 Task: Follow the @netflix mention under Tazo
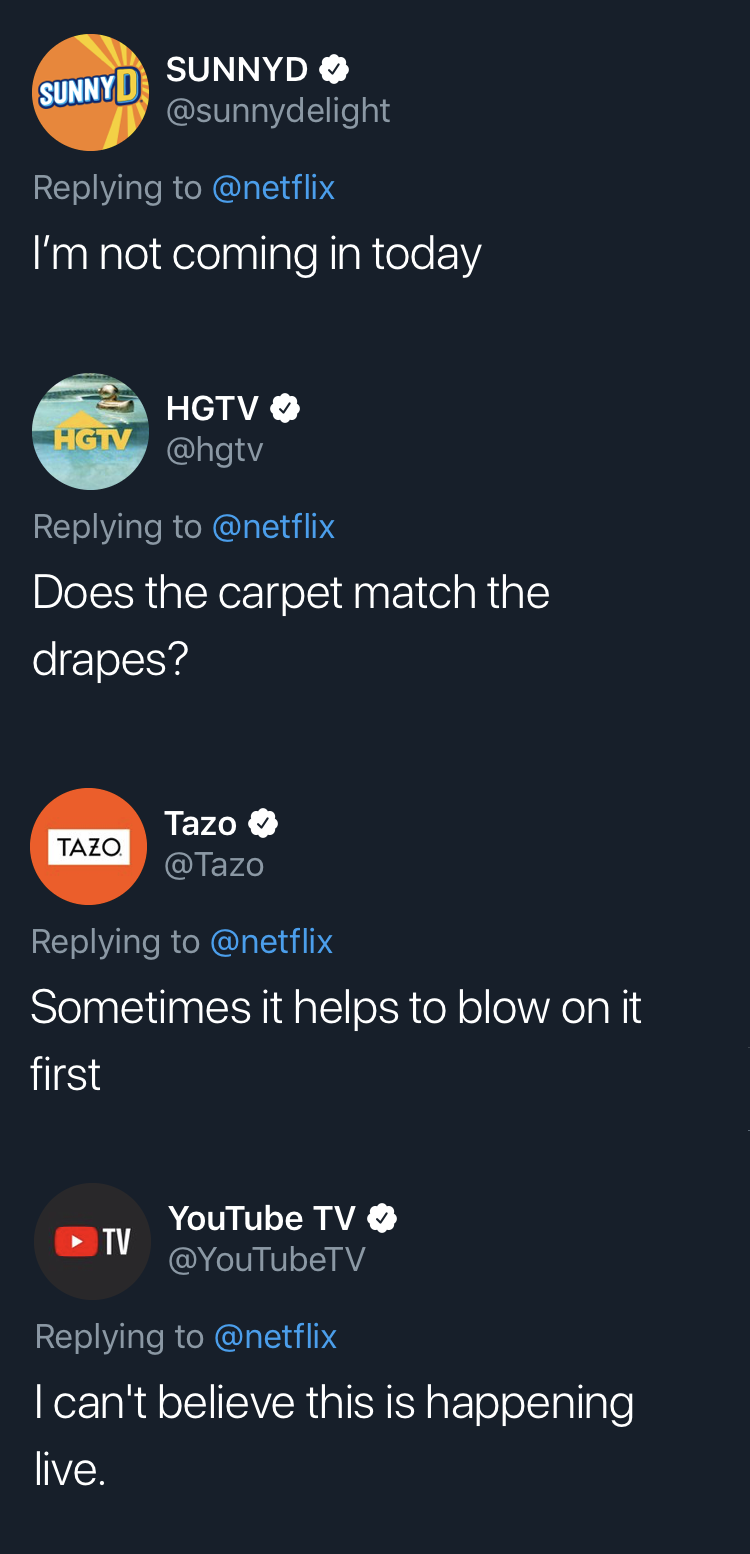271,941
